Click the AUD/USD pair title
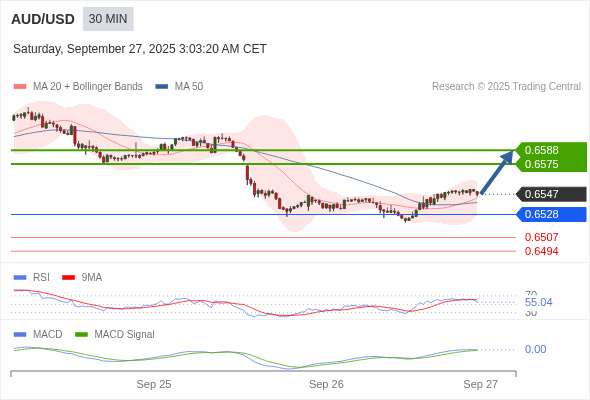The height and width of the screenshot is (400, 590). pos(43,19)
